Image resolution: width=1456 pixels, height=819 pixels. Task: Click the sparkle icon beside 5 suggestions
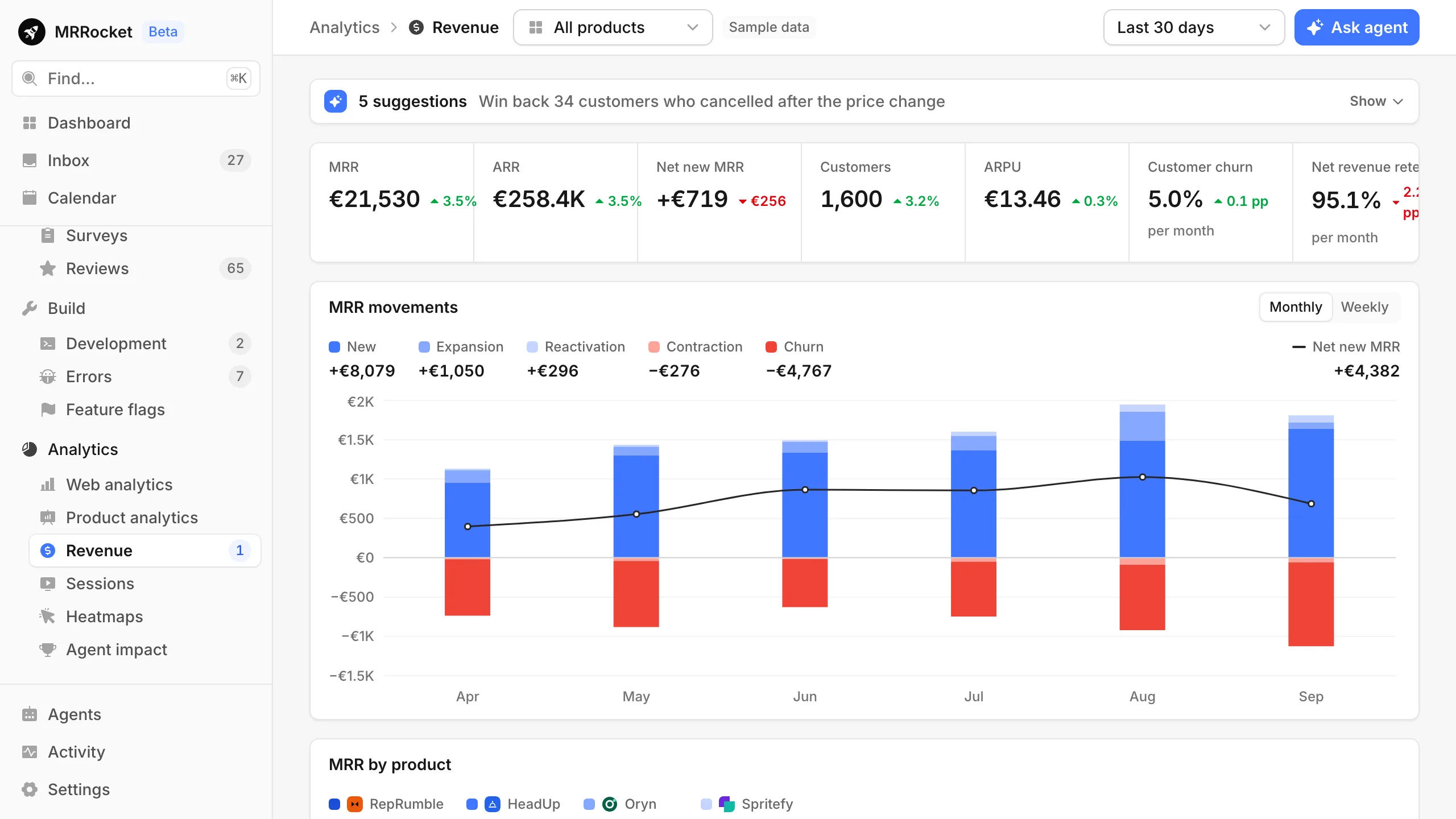click(x=336, y=101)
